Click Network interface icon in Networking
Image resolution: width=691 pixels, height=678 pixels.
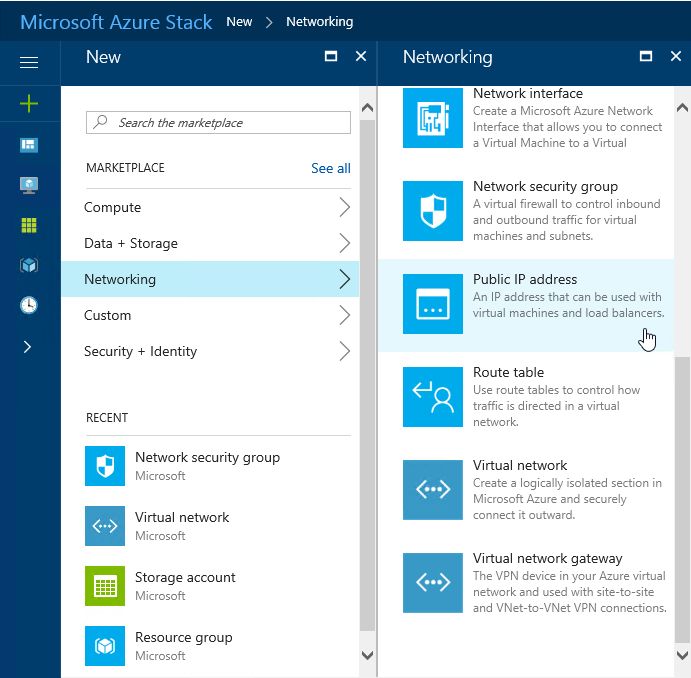pyautogui.click(x=433, y=118)
